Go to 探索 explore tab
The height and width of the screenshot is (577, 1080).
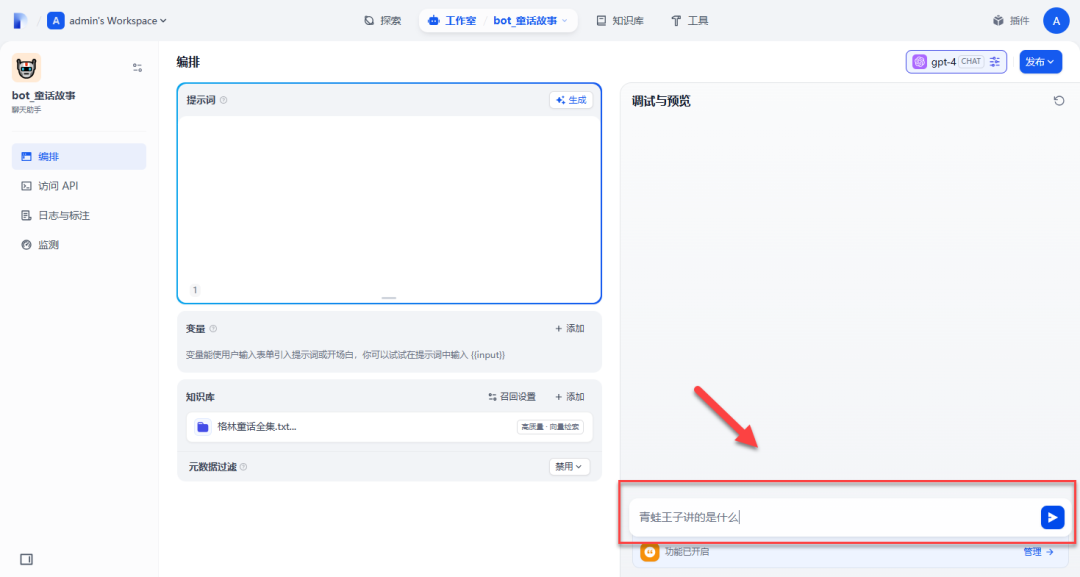[382, 21]
